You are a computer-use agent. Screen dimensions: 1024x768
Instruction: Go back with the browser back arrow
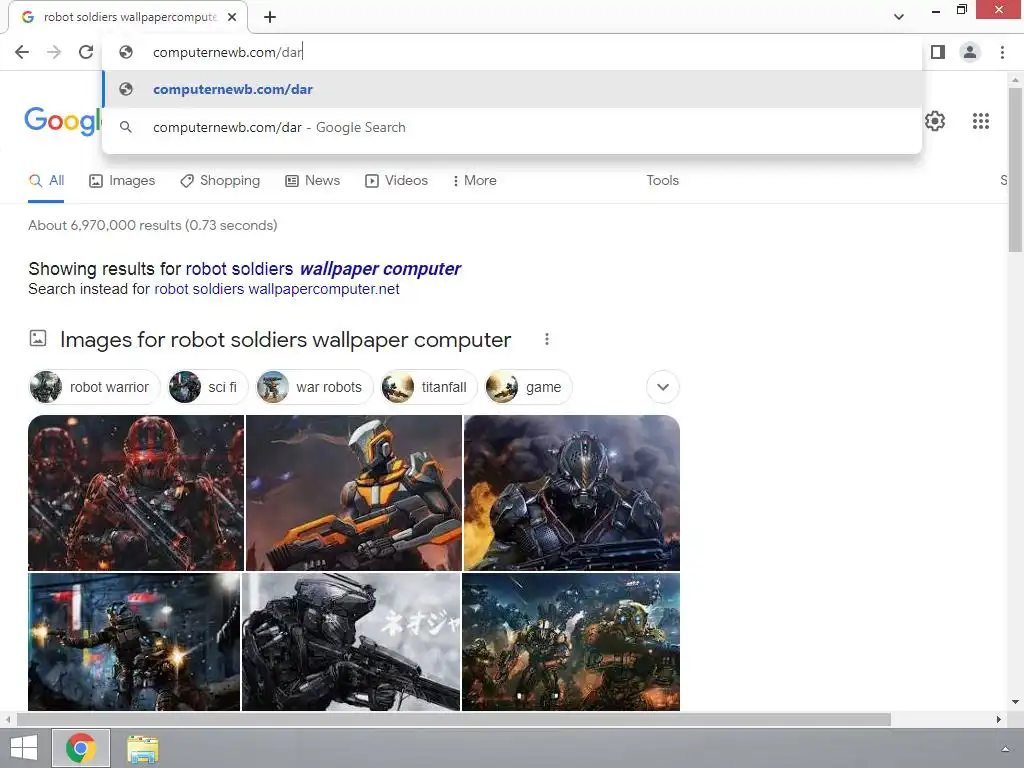22,52
